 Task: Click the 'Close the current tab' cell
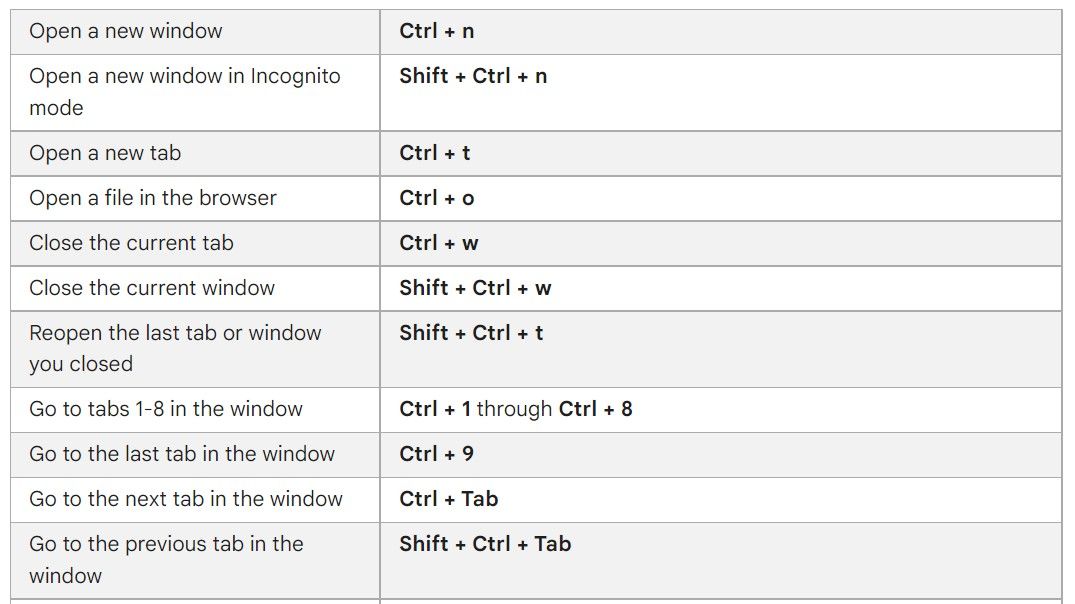pos(195,243)
